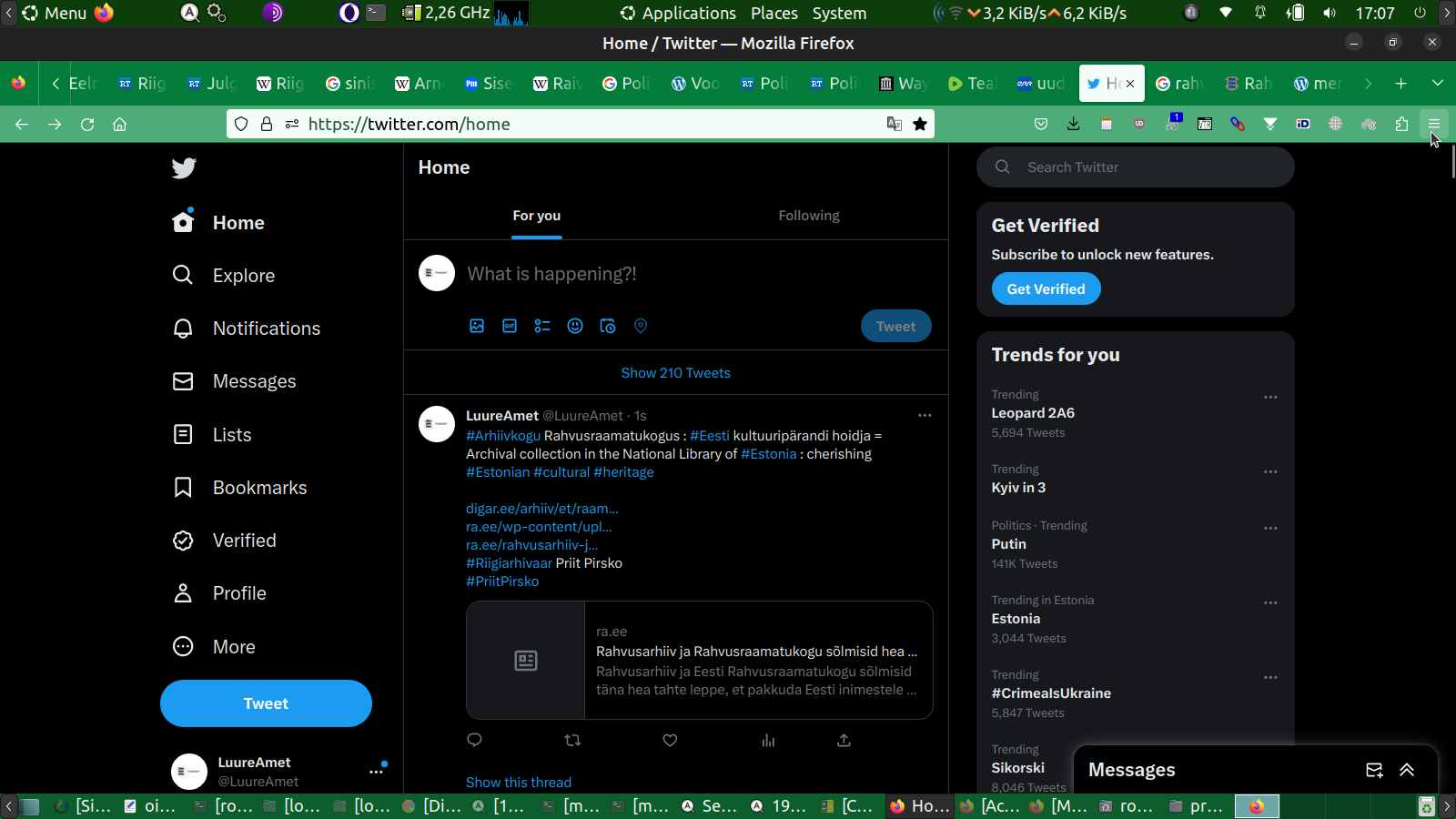The image size is (1456, 819).
Task: Open options for the Estonia trend
Action: pos(1270,602)
